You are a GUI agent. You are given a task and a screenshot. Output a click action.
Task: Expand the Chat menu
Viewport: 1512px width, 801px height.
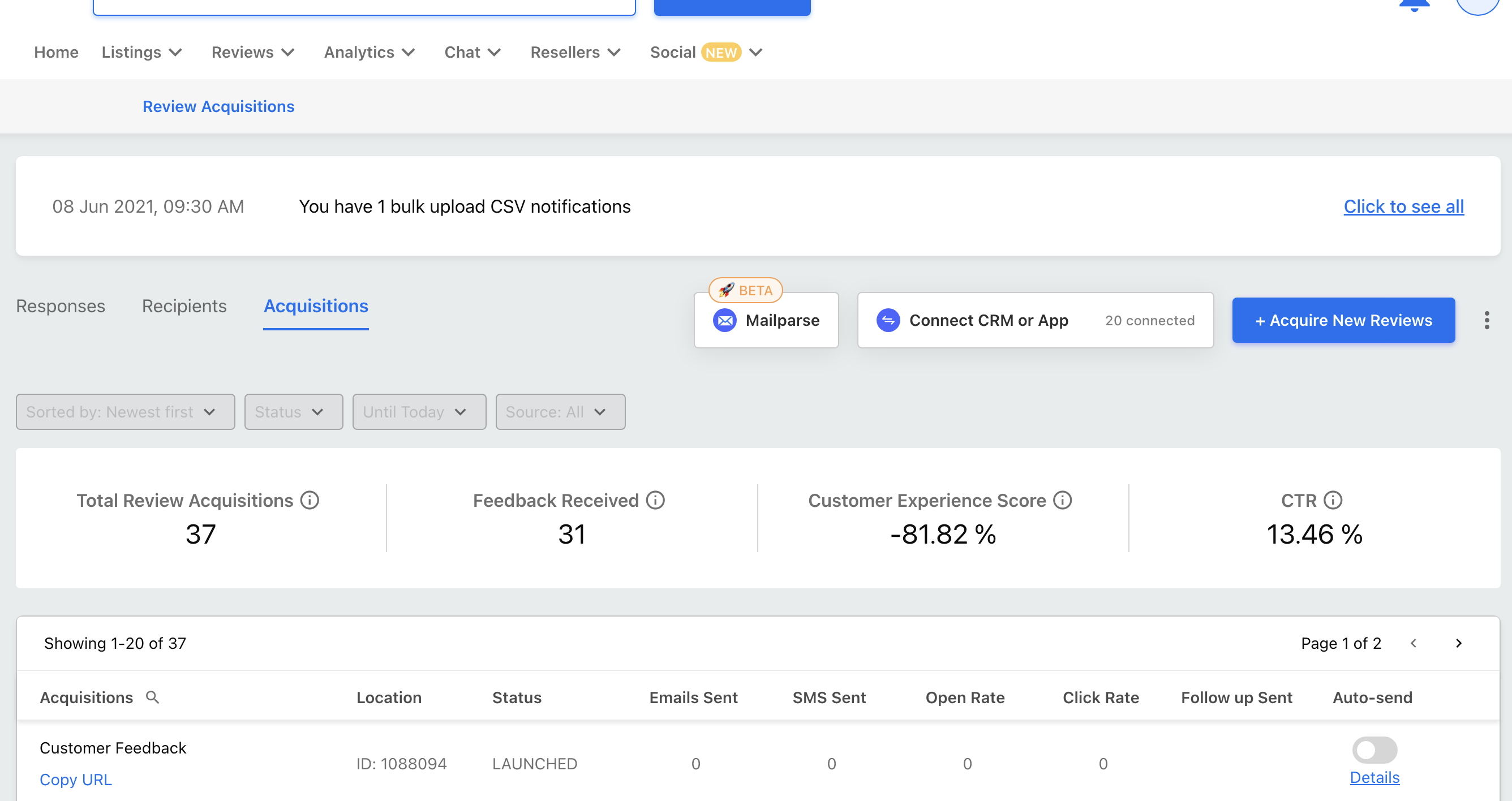472,52
